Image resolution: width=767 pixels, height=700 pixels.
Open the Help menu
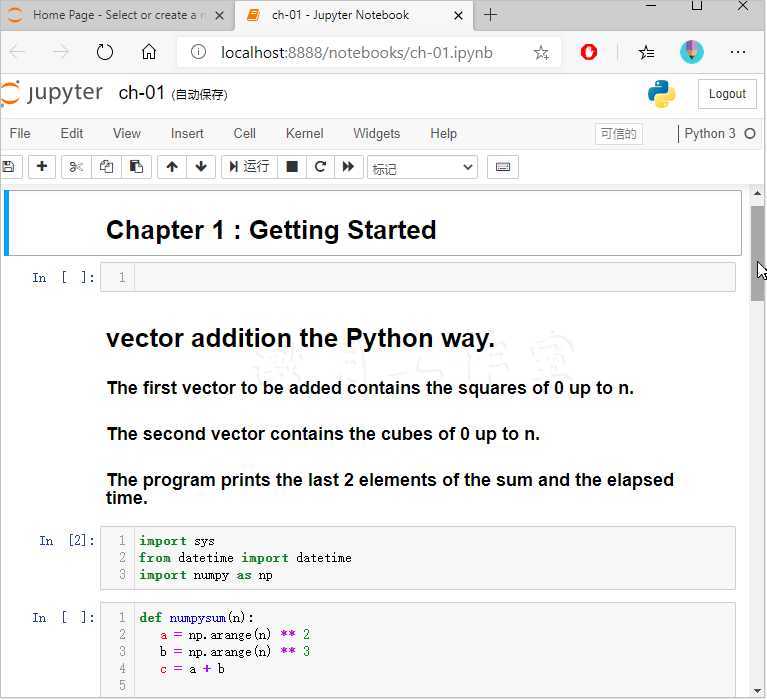pos(443,133)
